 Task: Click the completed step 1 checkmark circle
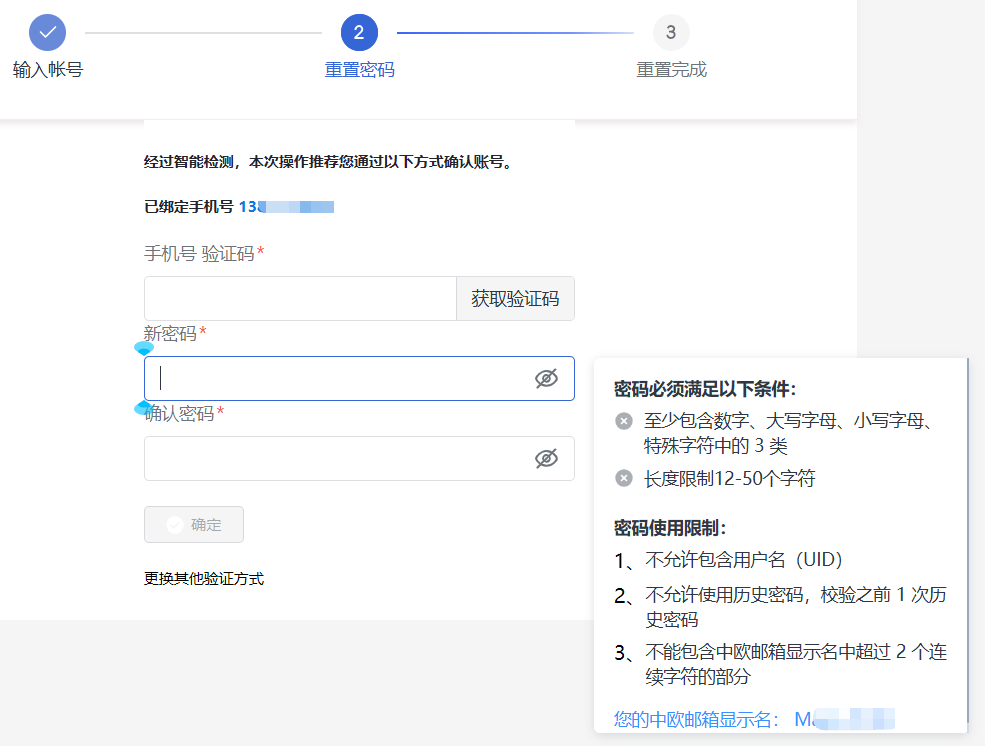[x=47, y=32]
